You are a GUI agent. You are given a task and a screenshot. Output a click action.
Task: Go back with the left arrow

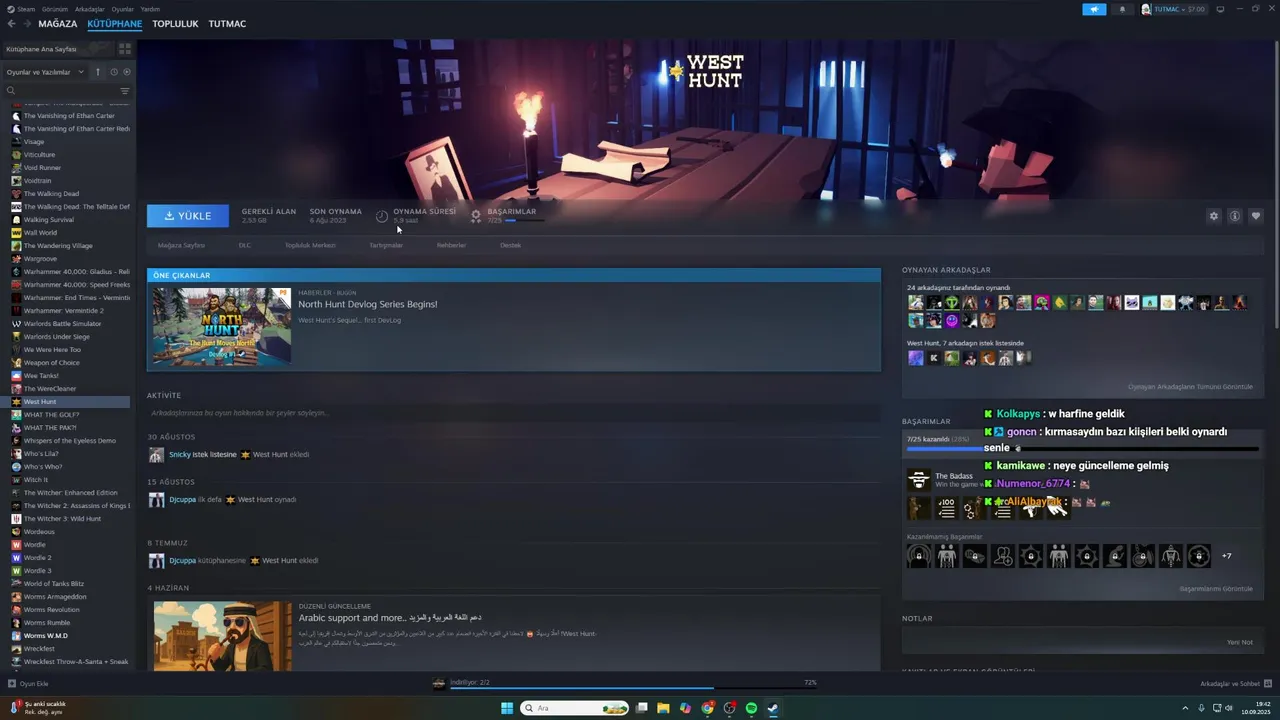pyautogui.click(x=12, y=24)
